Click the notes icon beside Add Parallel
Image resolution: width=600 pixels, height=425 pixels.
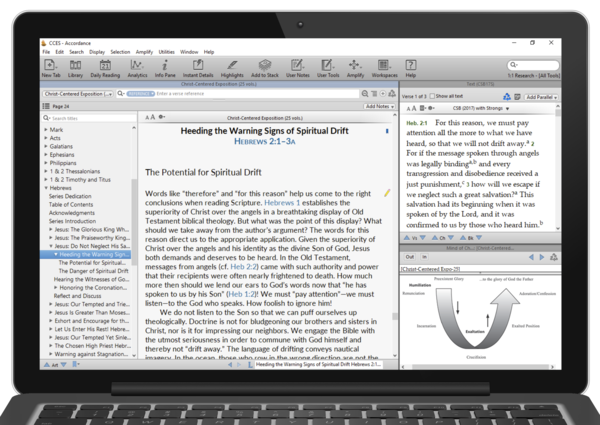click(x=517, y=97)
